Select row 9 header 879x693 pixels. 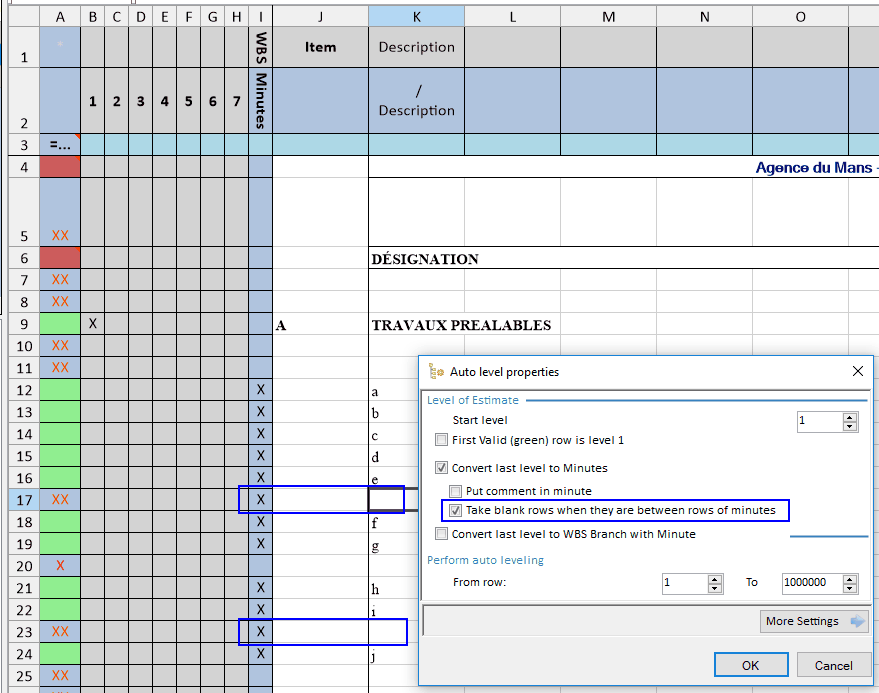(x=24, y=324)
